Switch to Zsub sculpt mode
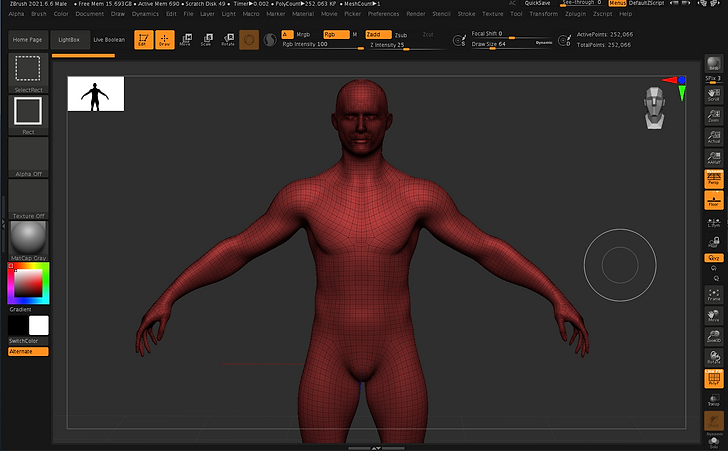The height and width of the screenshot is (451, 728). tap(401, 35)
